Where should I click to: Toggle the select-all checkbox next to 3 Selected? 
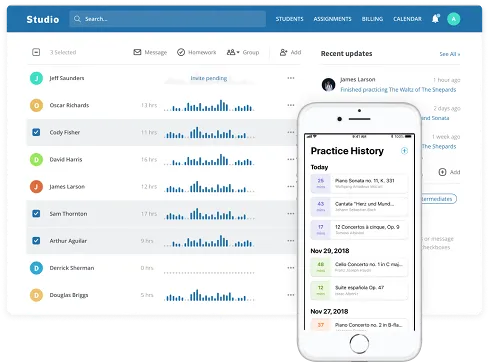click(36, 52)
